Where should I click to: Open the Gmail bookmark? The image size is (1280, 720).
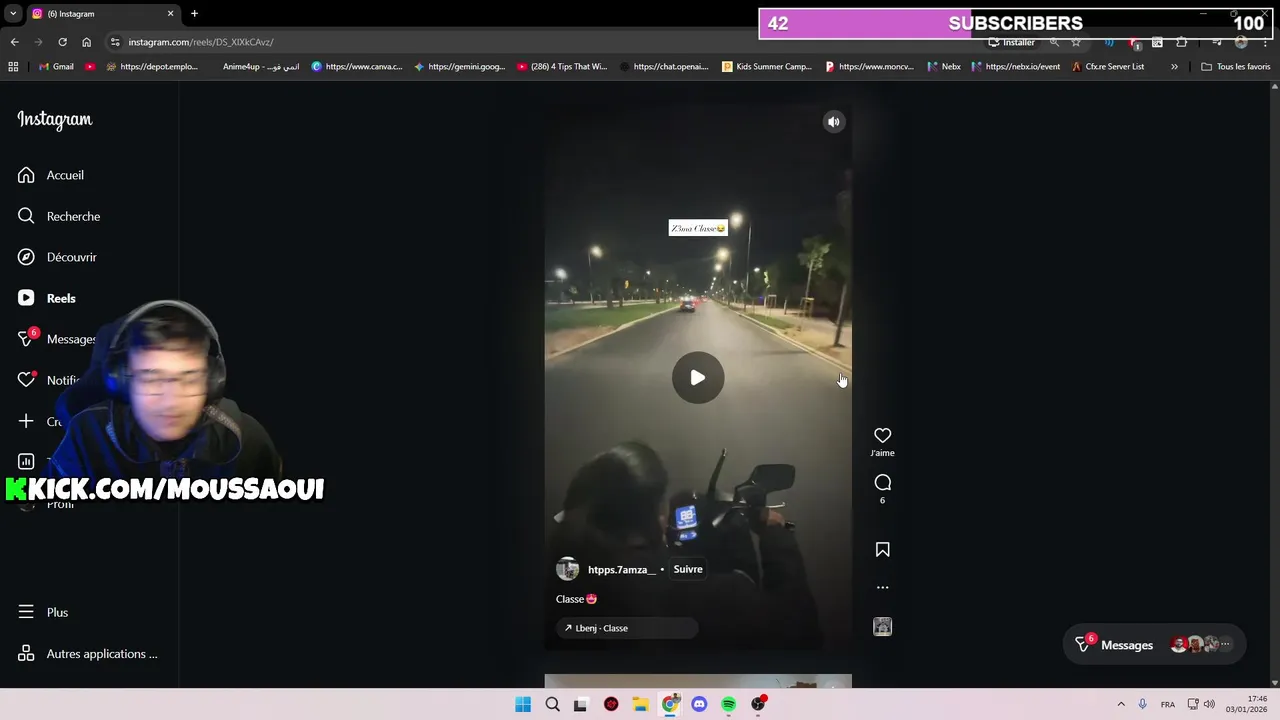[56, 67]
